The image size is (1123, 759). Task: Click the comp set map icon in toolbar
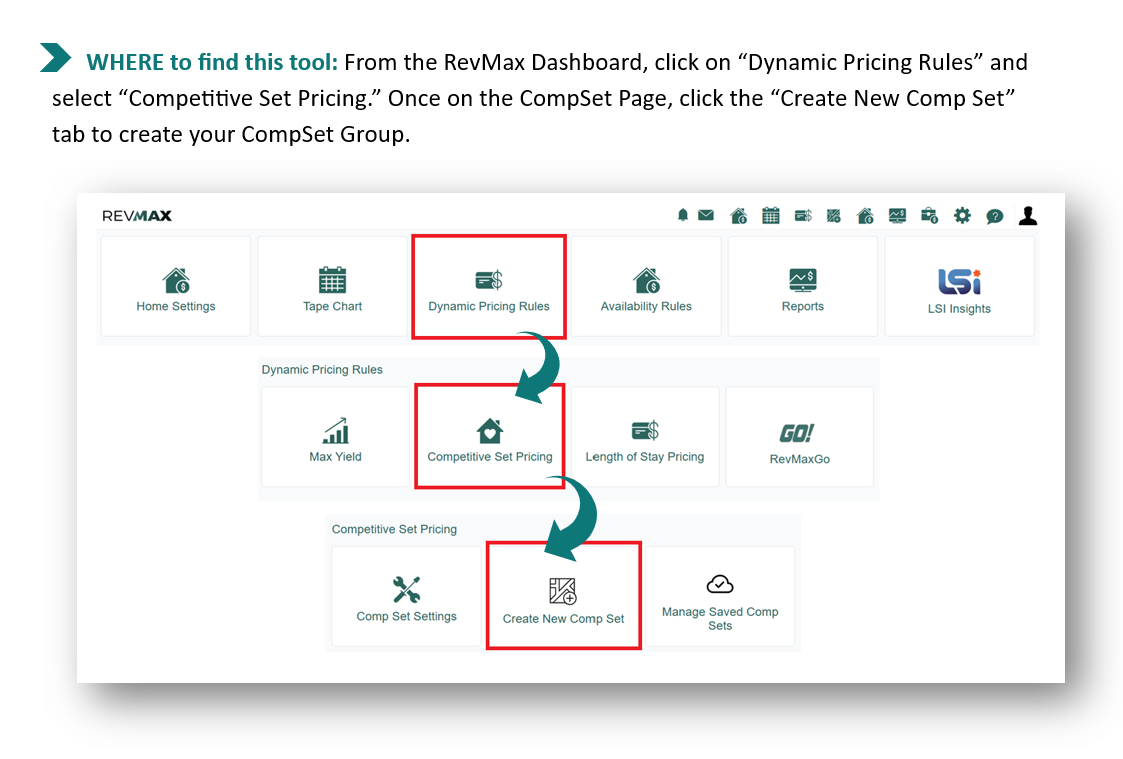[x=834, y=216]
